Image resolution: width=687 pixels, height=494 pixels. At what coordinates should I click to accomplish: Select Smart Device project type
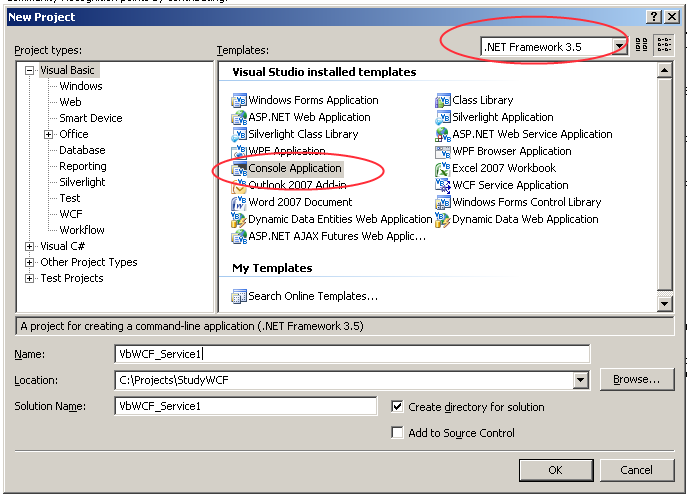(x=91, y=118)
